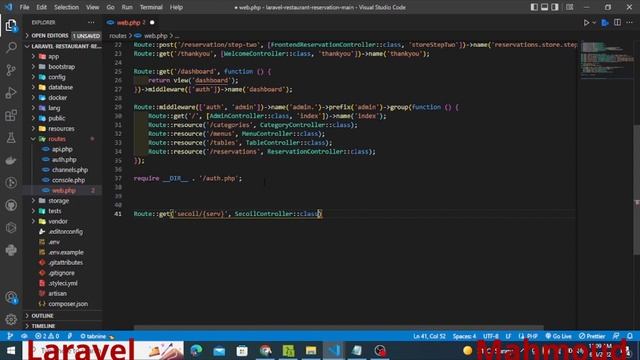Click the horizontal editor scrollbar
This screenshot has width=640, height=360.
click(x=339, y=327)
